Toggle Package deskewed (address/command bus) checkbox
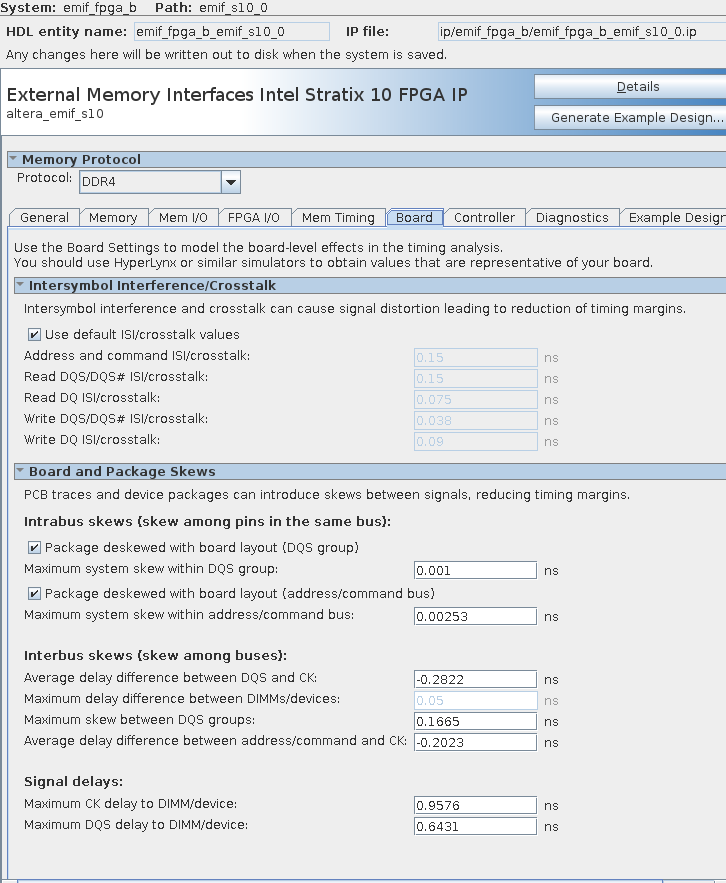Image resolution: width=726 pixels, height=883 pixels. pyautogui.click(x=34, y=594)
